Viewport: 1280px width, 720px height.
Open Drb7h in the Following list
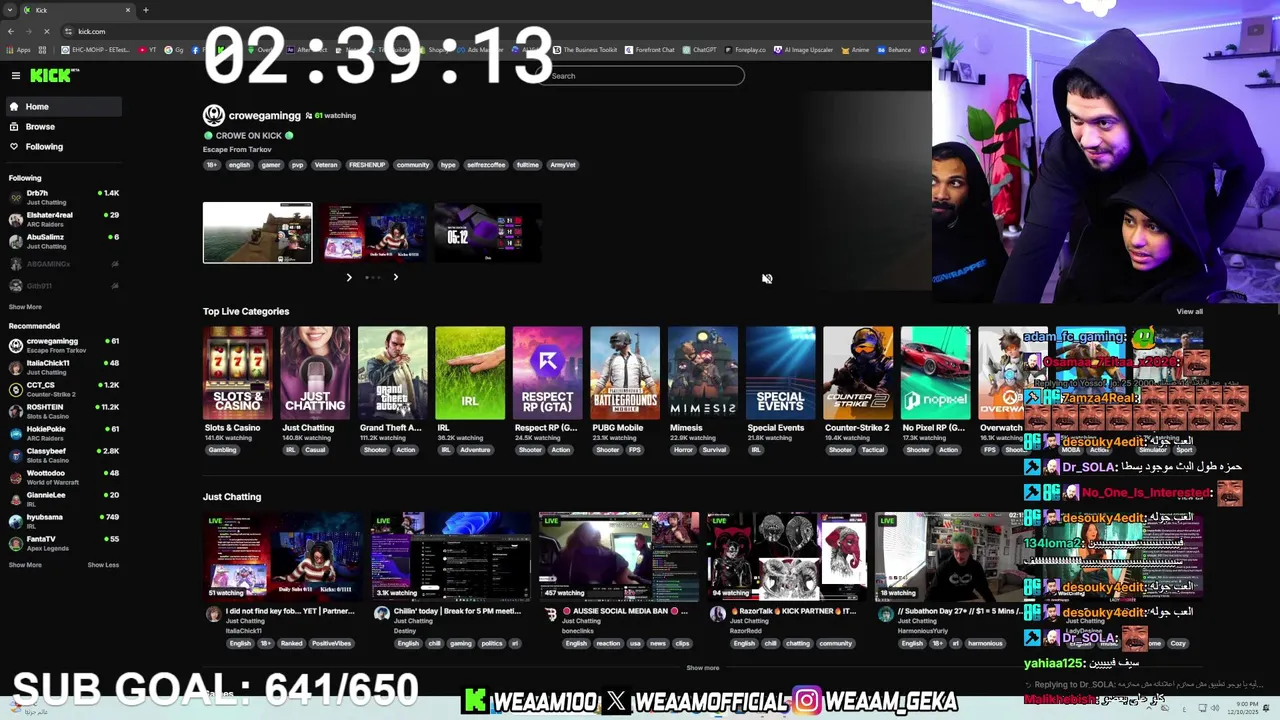point(63,197)
